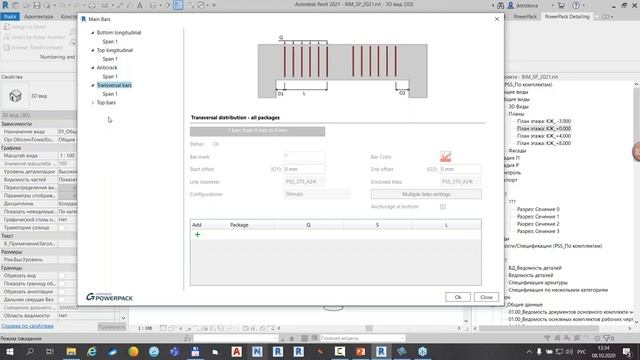Toggle Обрезать аннотации checkbox in Properties
The width and height of the screenshot is (640, 360).
62,292
